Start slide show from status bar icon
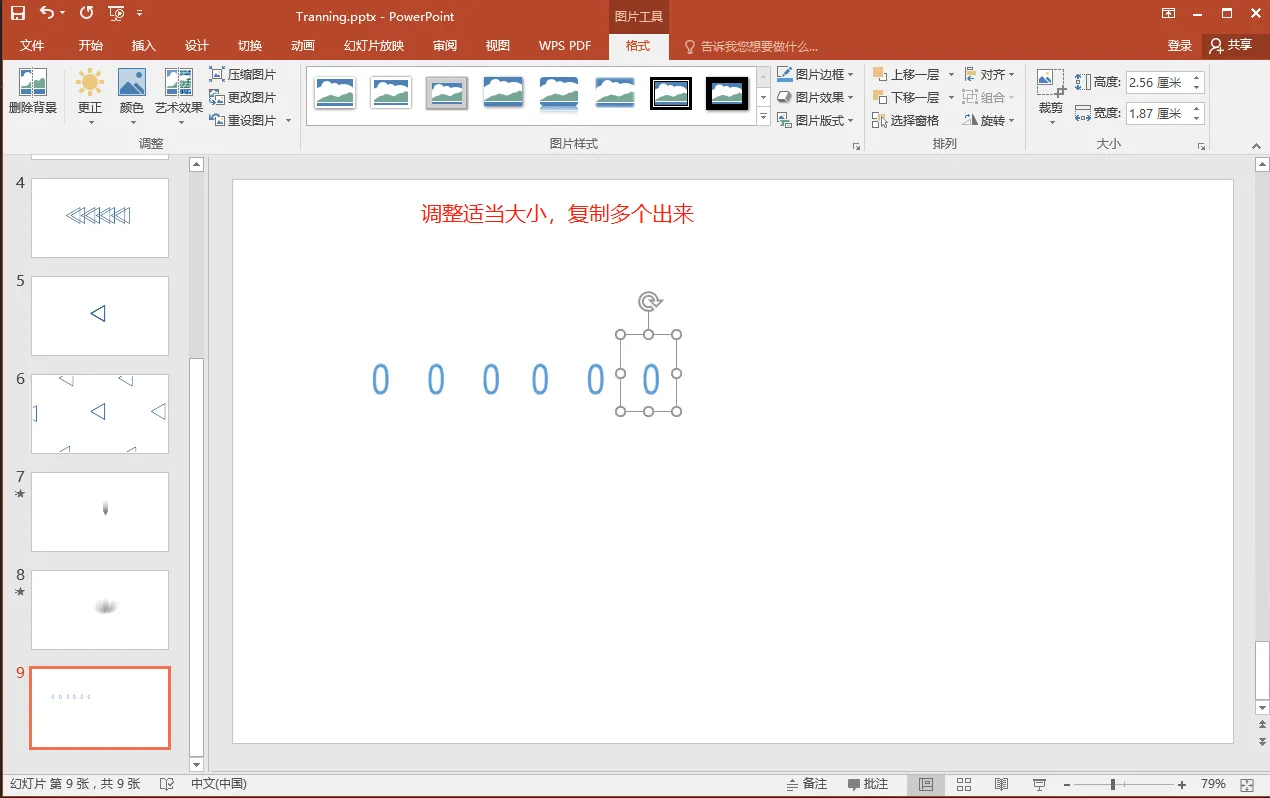 (x=1039, y=785)
